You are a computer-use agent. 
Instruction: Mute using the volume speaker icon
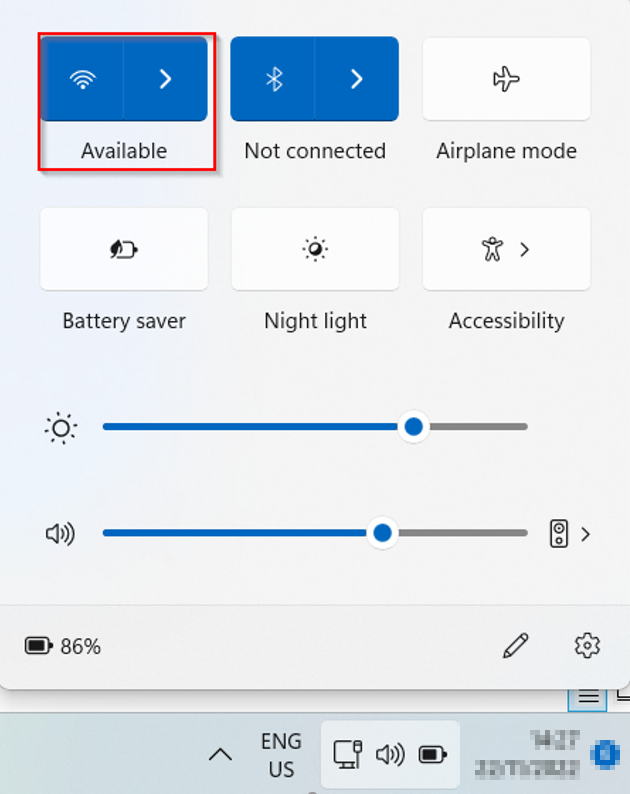point(60,534)
